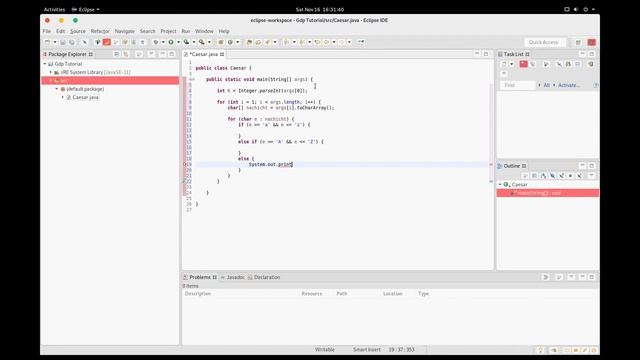Click the Task List synchronize icon at right end
This screenshot has height=360, width=640.
[x=591, y=64]
